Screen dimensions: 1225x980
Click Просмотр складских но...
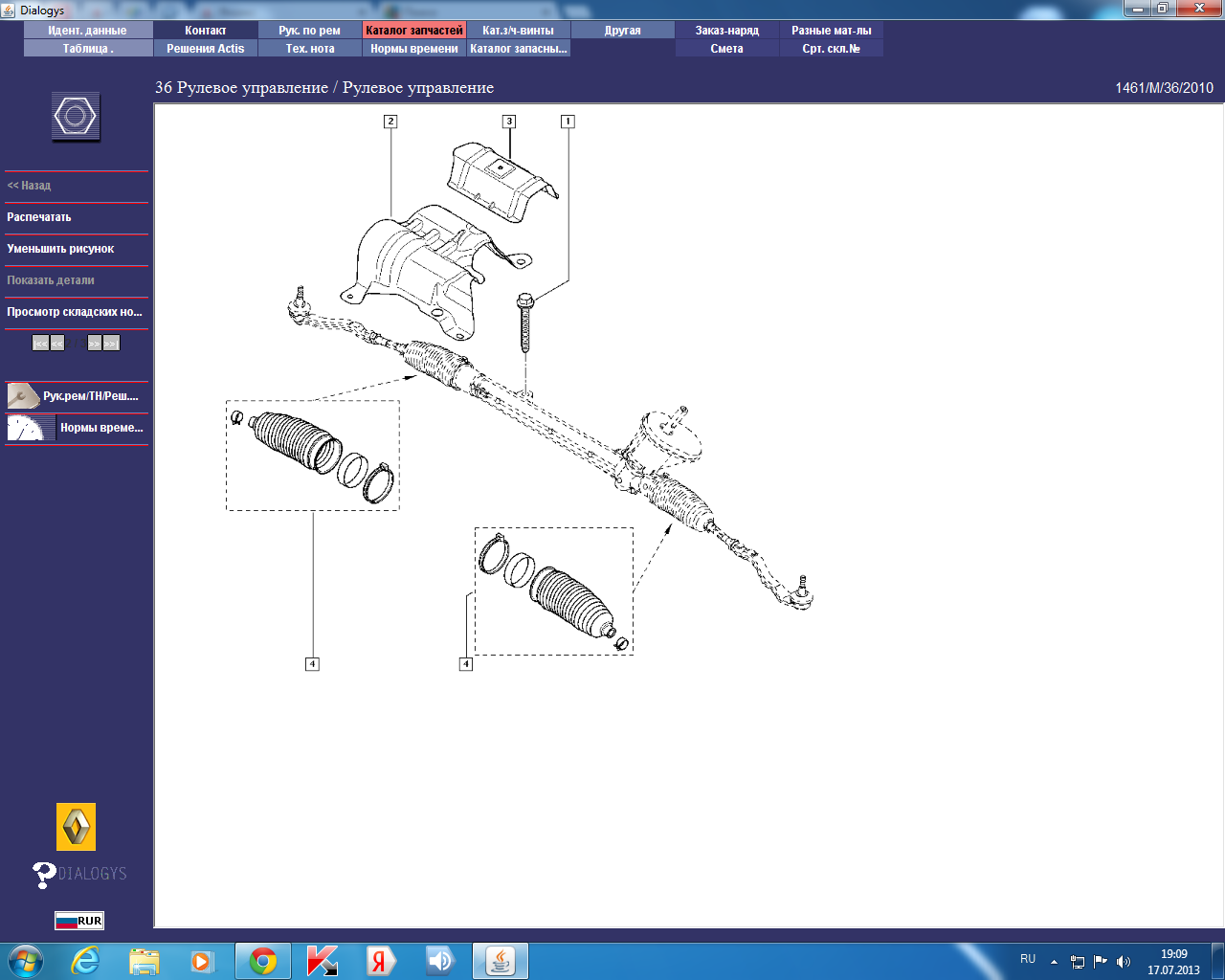click(75, 312)
